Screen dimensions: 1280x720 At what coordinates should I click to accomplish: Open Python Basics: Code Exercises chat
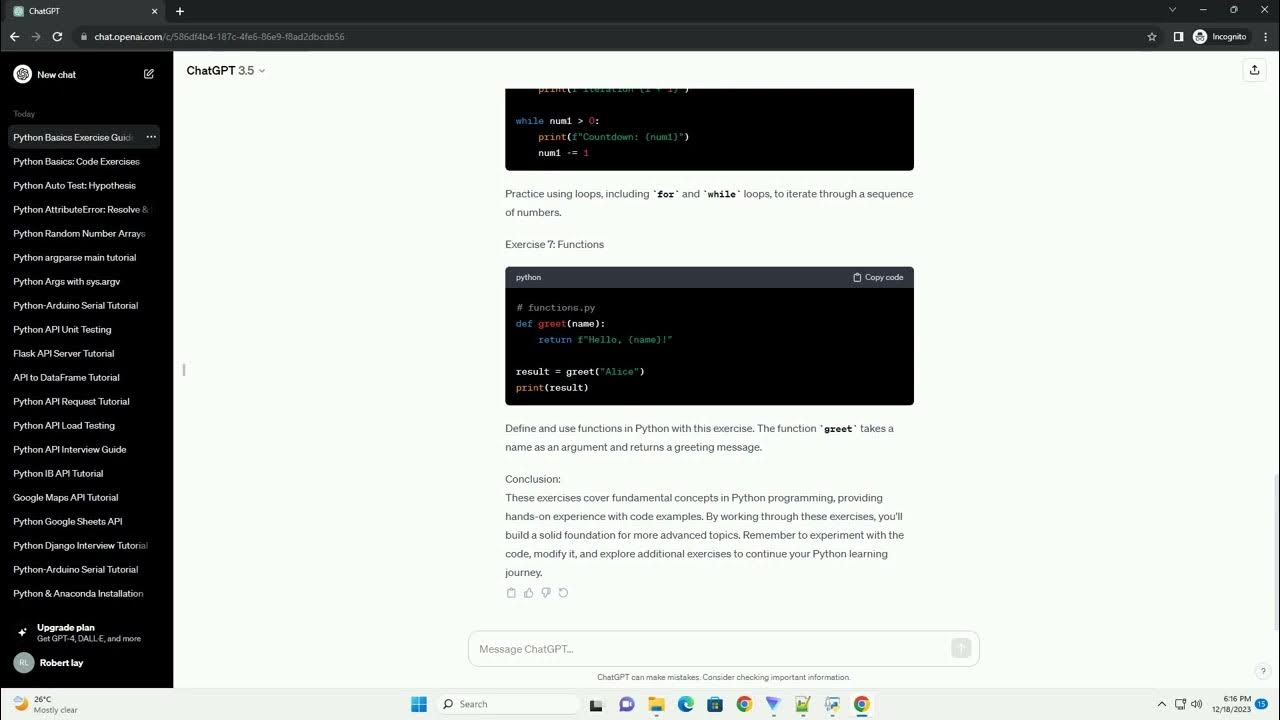(x=84, y=161)
